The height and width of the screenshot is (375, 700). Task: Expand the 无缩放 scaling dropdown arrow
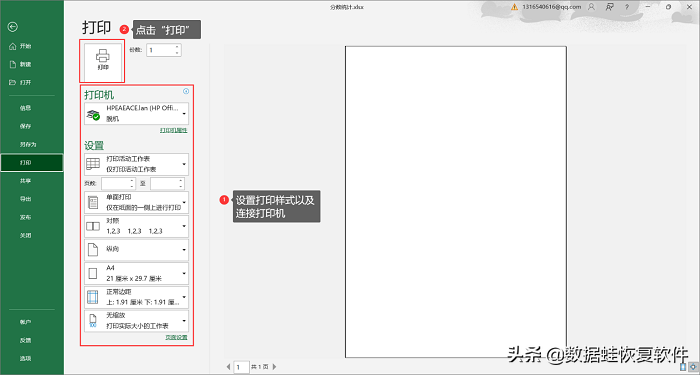184,321
